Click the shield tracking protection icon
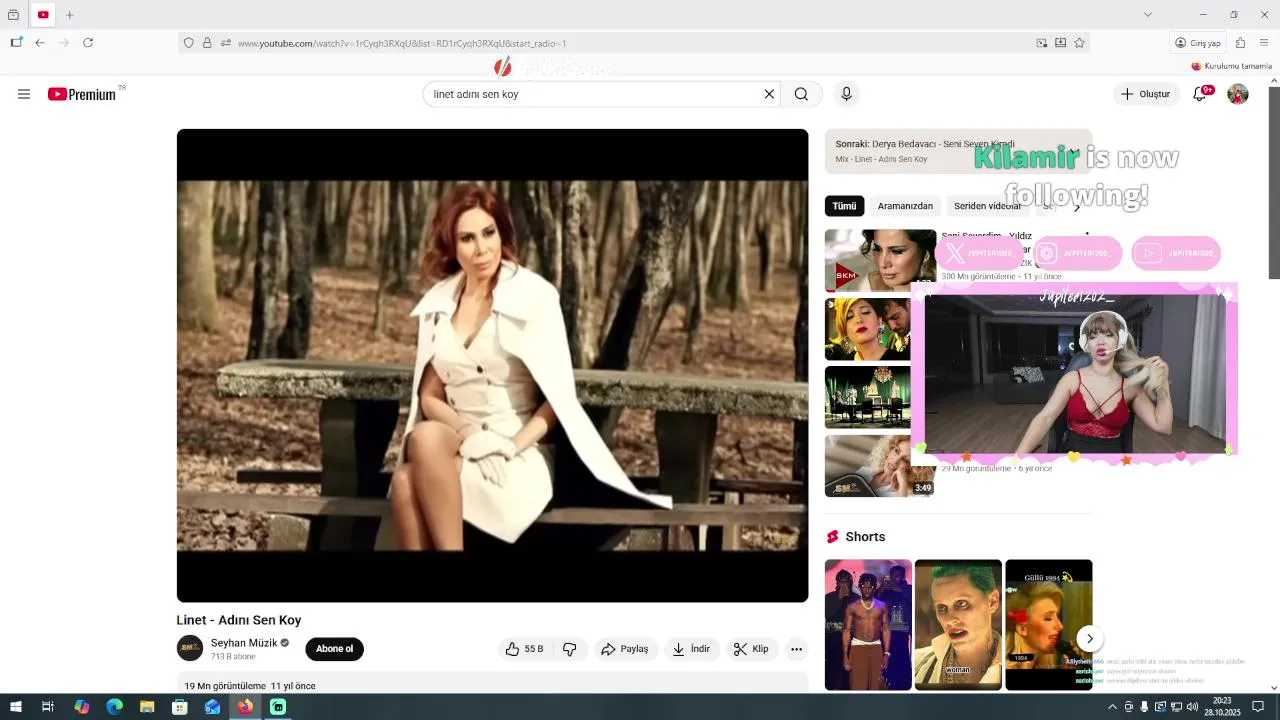The image size is (1280, 720). 188,43
